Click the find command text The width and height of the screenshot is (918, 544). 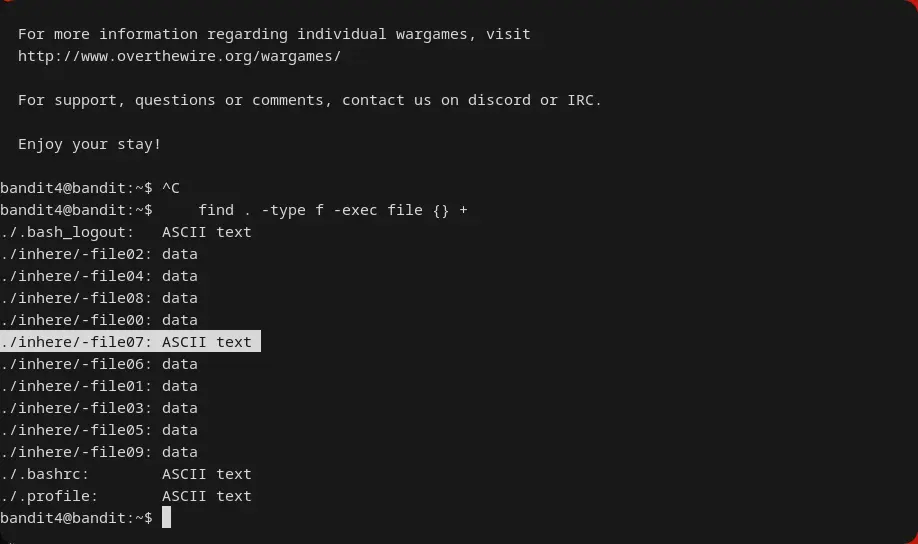tap(332, 210)
